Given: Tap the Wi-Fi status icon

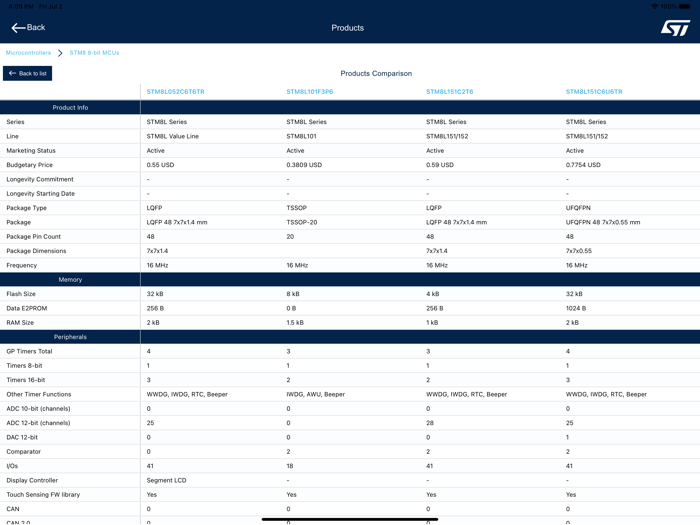Looking at the screenshot, I should [654, 6].
